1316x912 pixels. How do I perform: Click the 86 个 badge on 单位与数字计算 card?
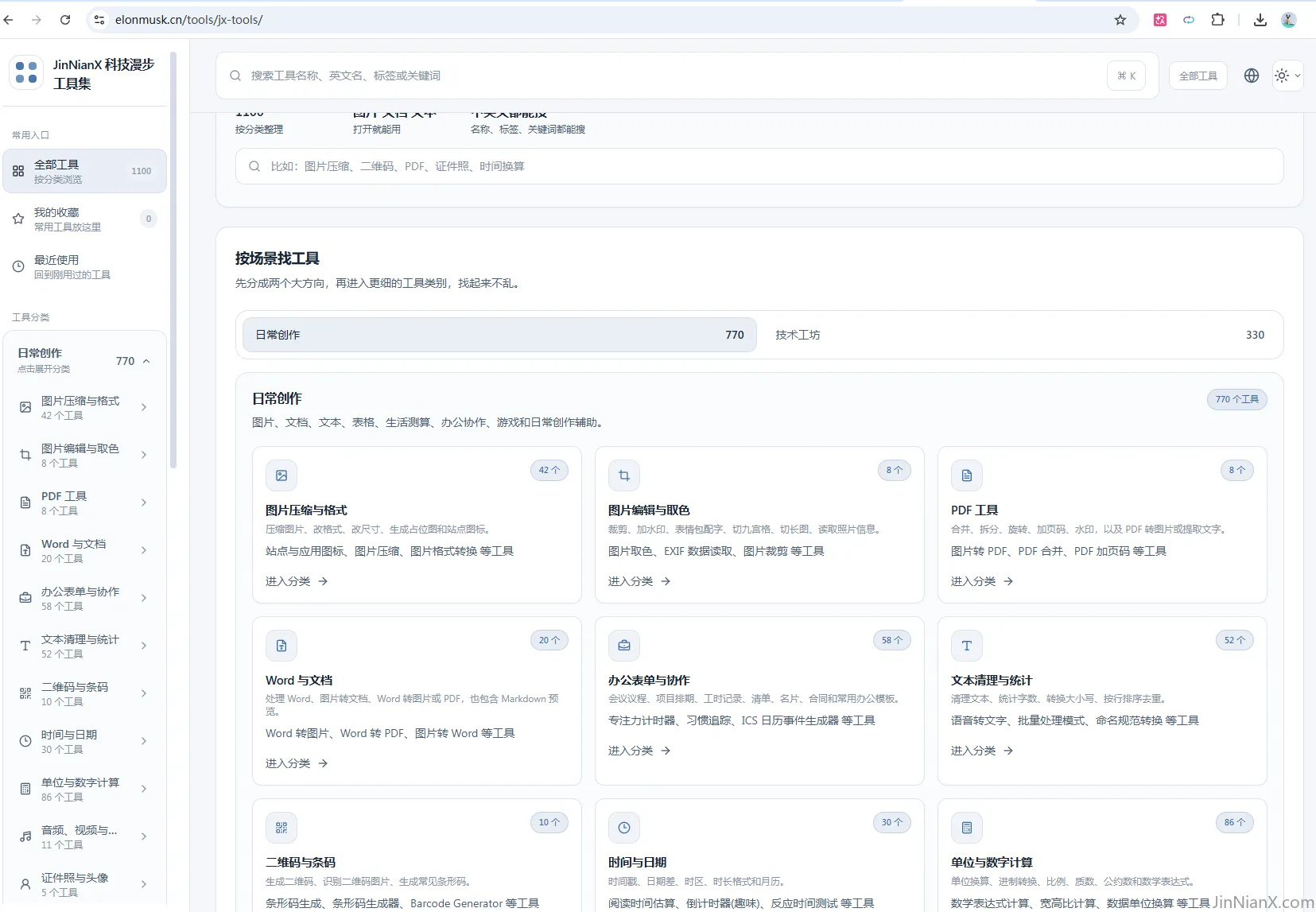[x=1235, y=822]
